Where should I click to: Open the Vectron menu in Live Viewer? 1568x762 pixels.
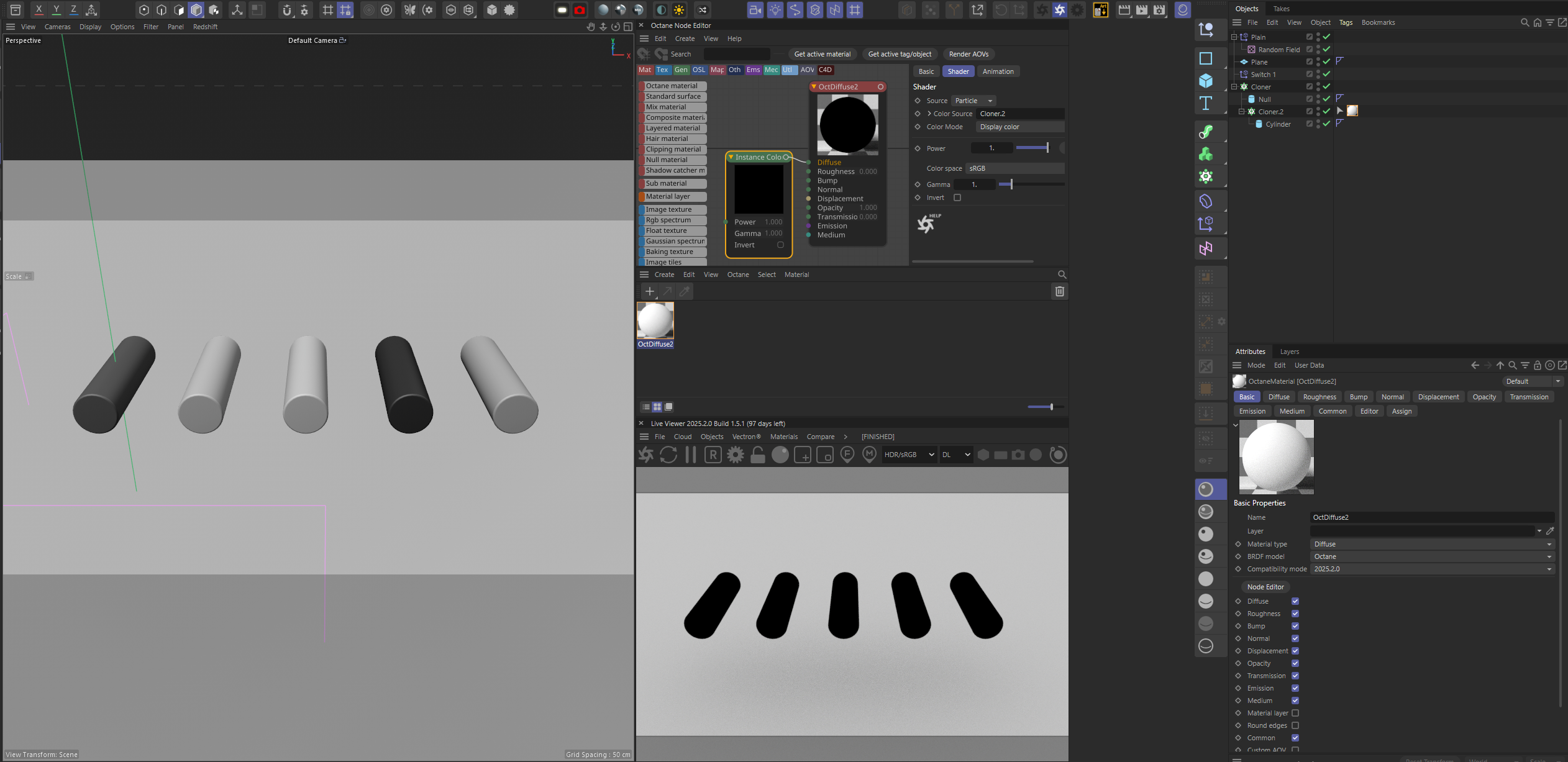746,437
